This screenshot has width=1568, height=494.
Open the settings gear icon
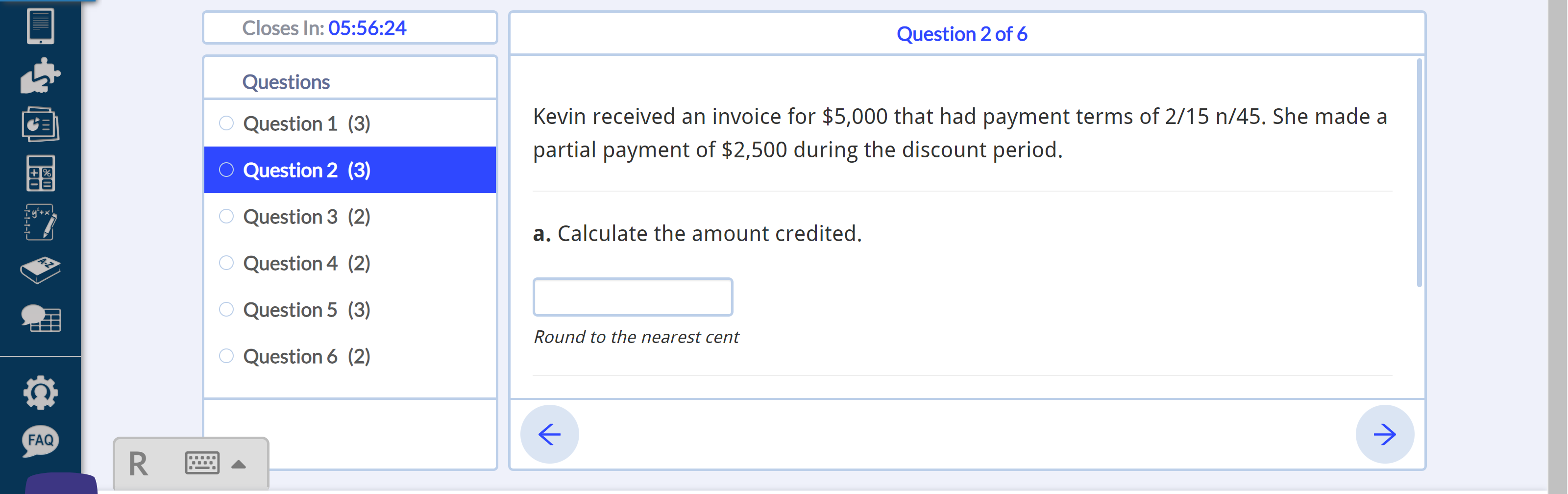39,393
